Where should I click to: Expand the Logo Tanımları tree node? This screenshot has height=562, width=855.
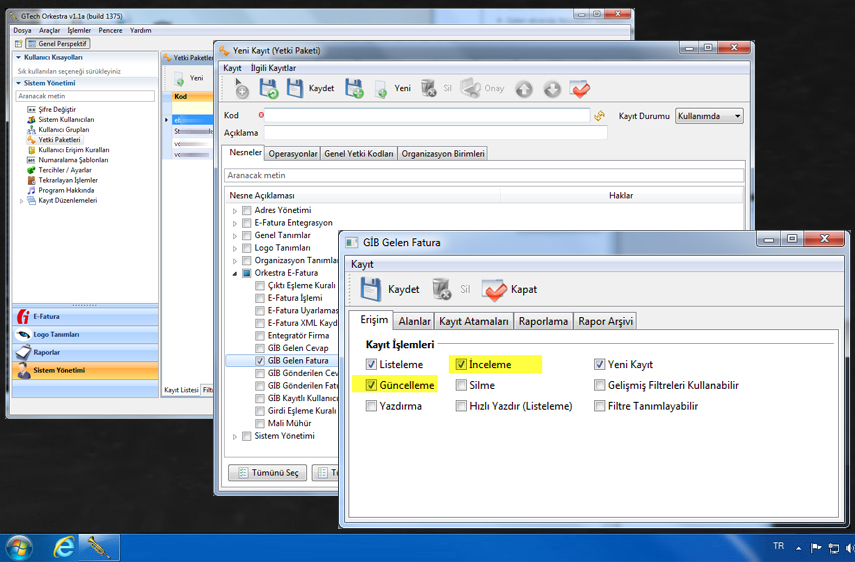[235, 249]
